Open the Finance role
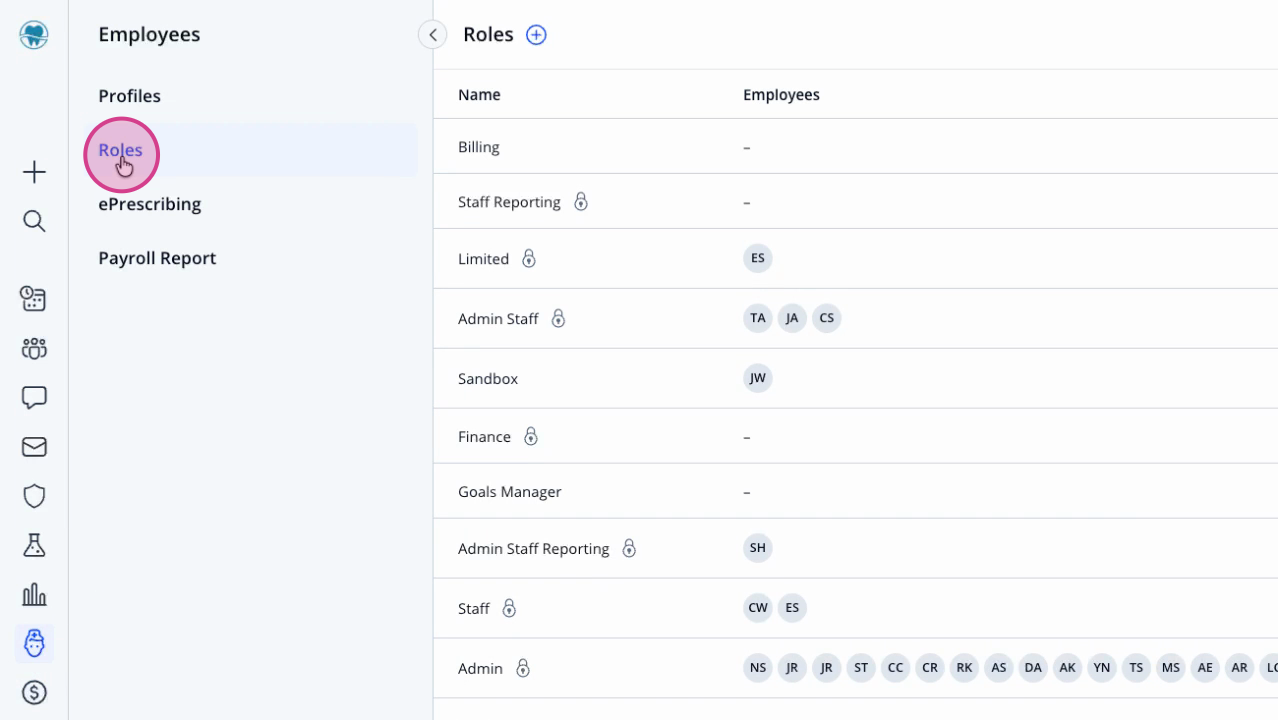The image size is (1278, 720). (484, 437)
